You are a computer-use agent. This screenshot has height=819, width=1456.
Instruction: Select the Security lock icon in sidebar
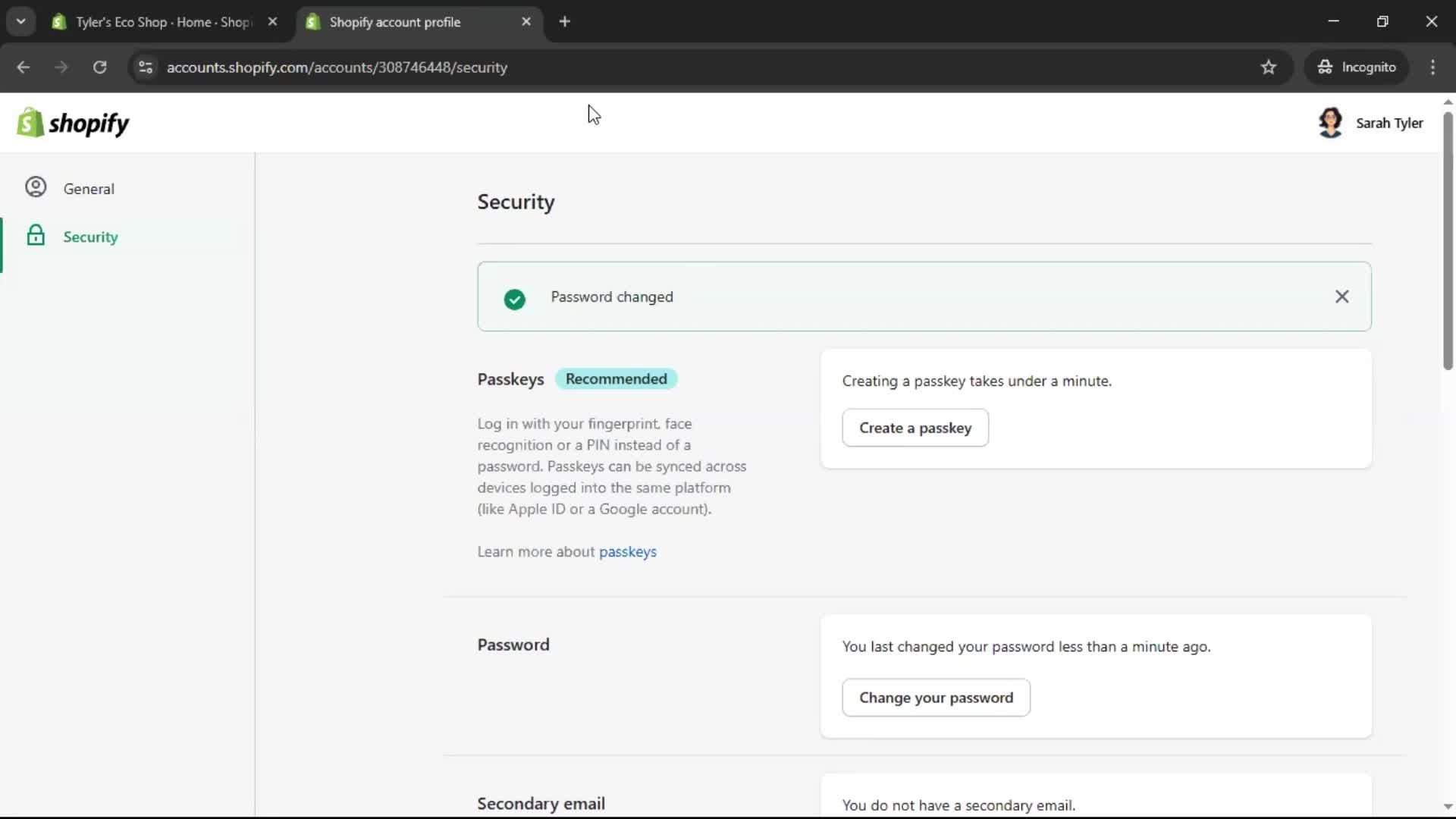pyautogui.click(x=35, y=236)
